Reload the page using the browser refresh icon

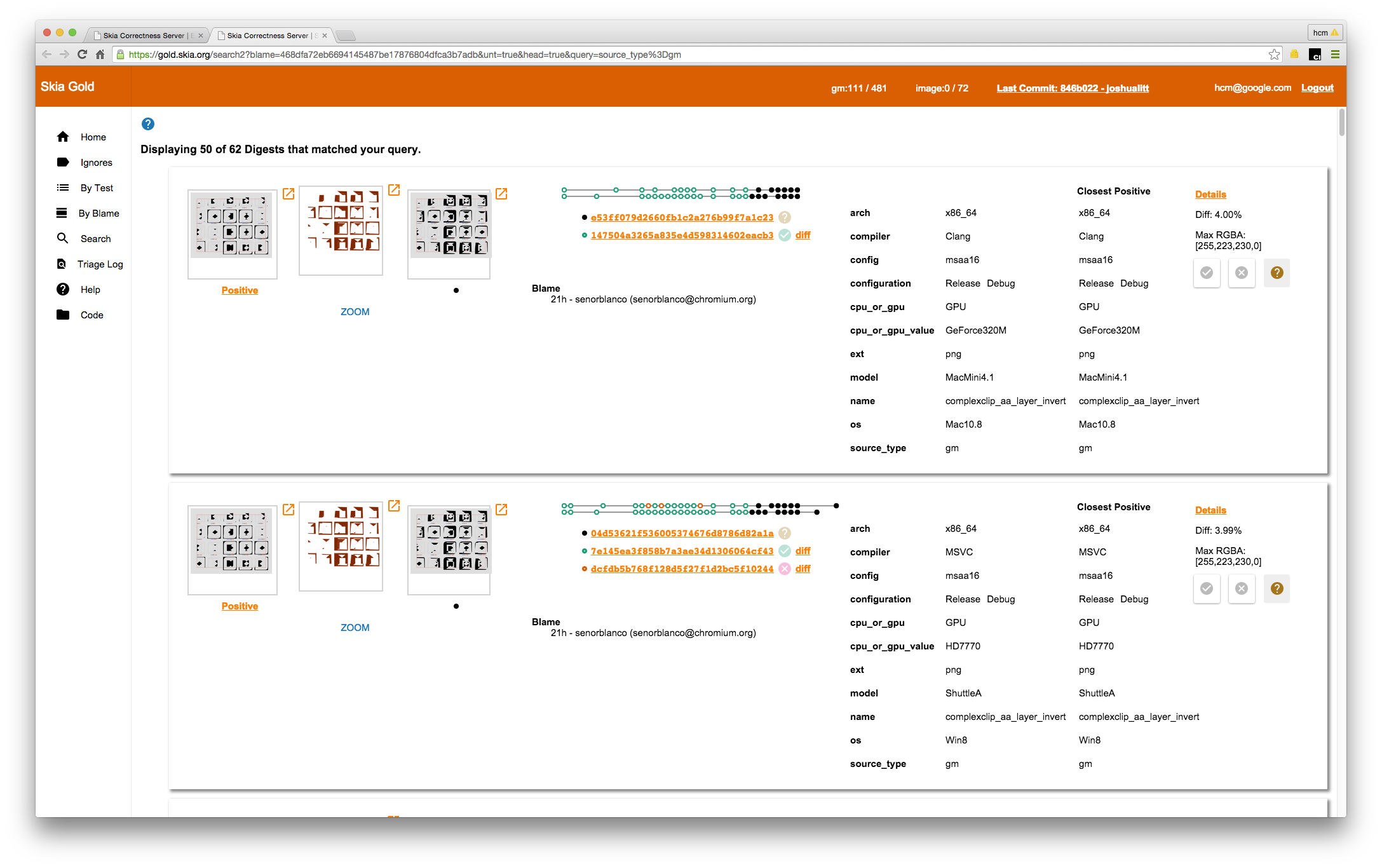(82, 55)
